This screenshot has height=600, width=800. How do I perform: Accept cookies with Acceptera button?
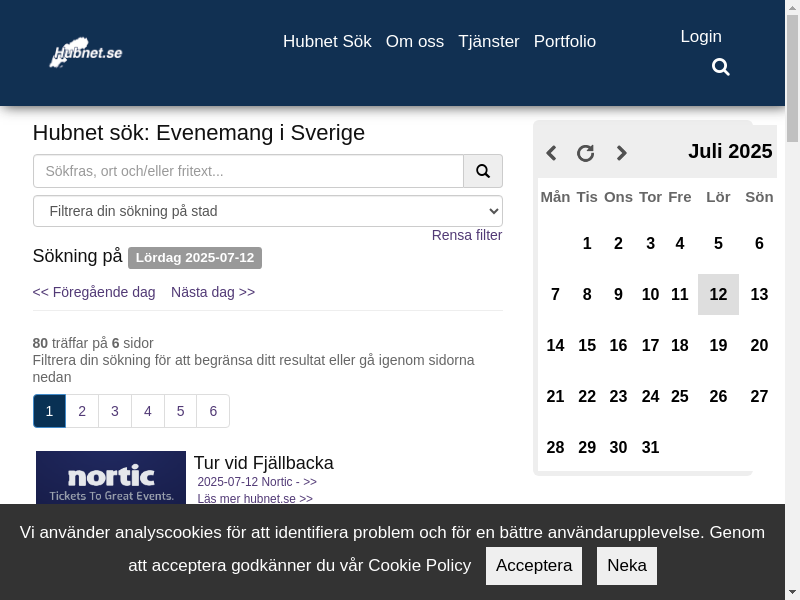pos(534,566)
